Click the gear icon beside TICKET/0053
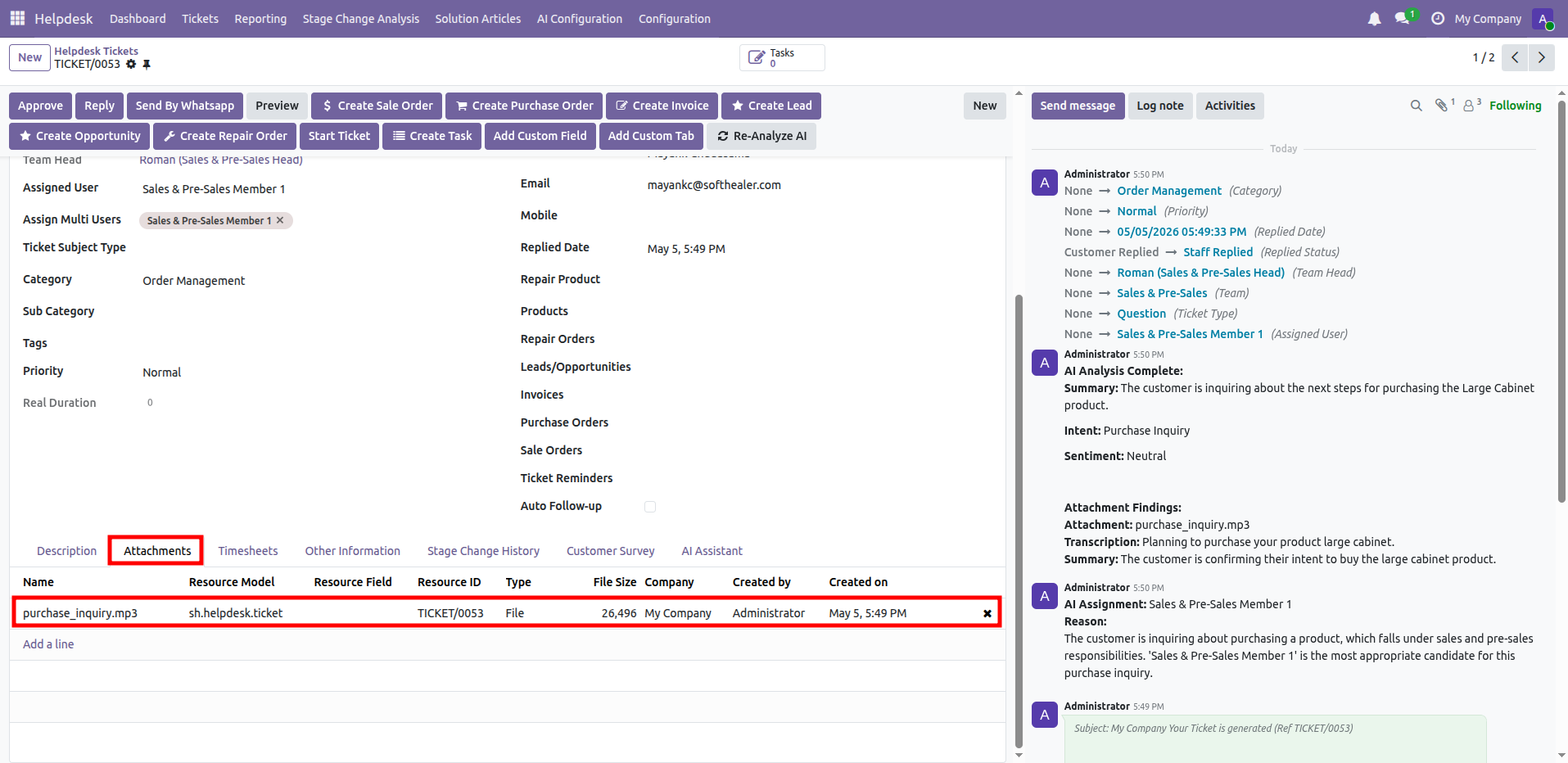This screenshot has width=1568, height=763. tap(131, 64)
